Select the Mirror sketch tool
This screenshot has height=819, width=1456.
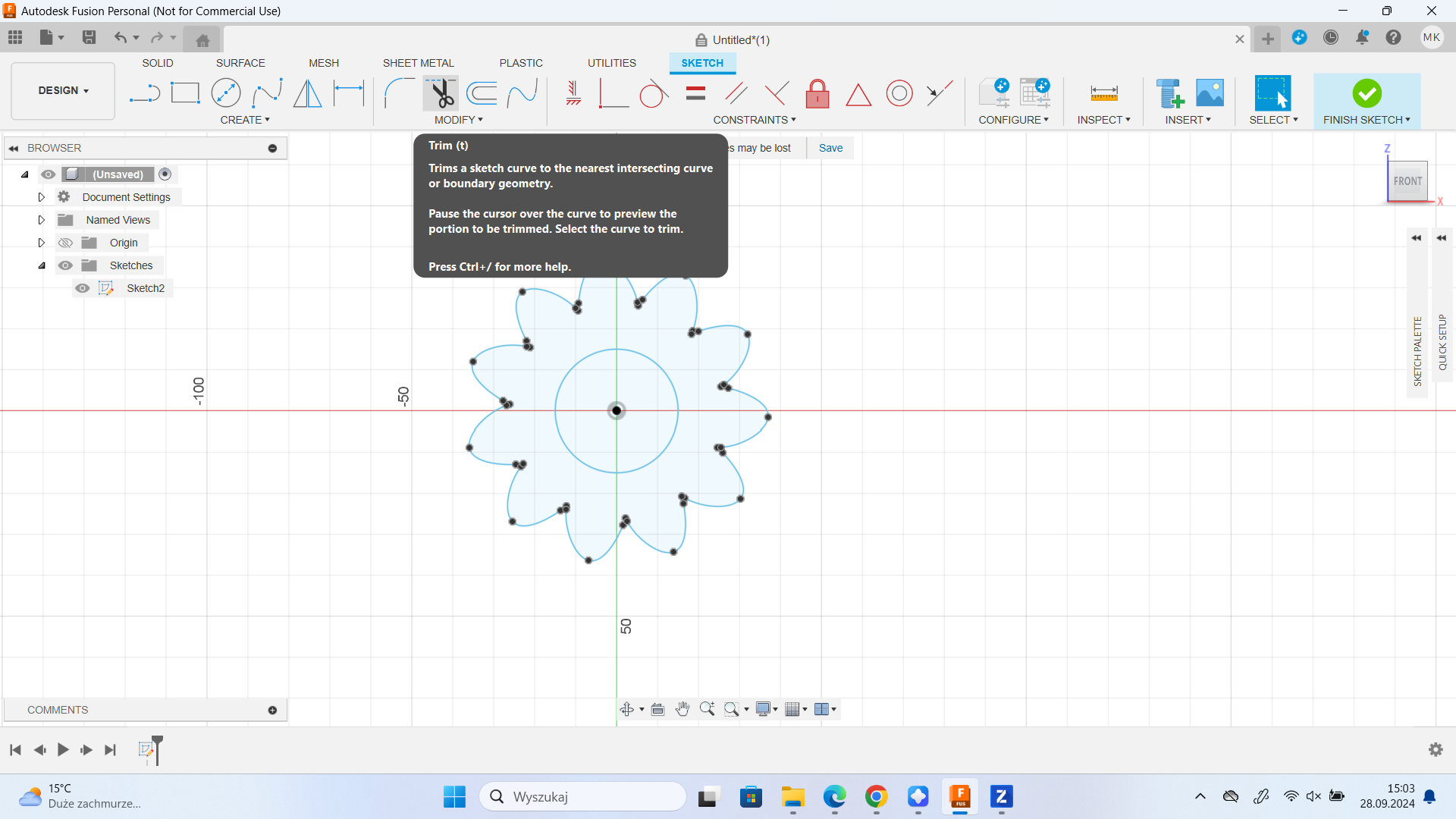click(307, 94)
